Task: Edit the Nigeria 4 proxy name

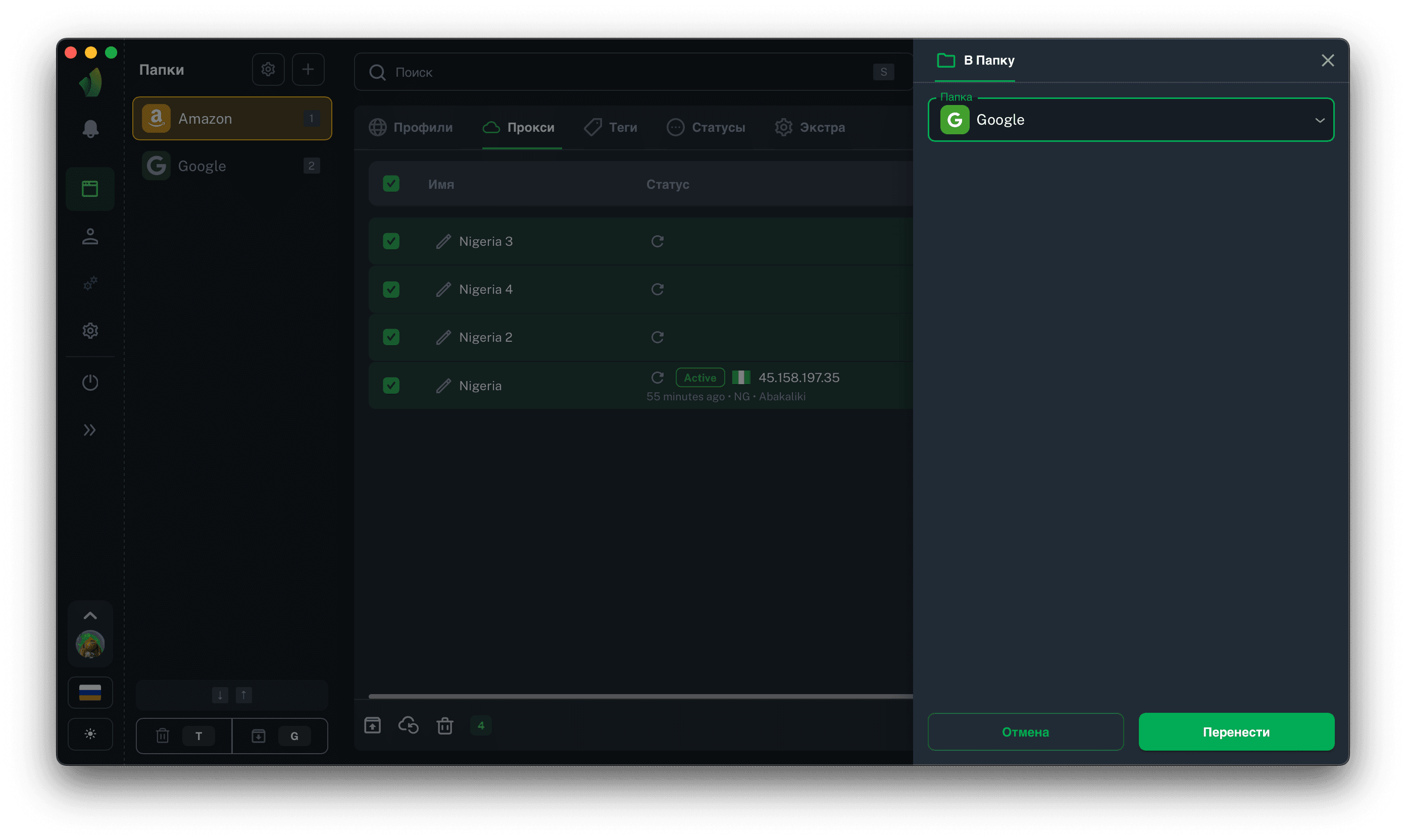Action: tap(443, 289)
